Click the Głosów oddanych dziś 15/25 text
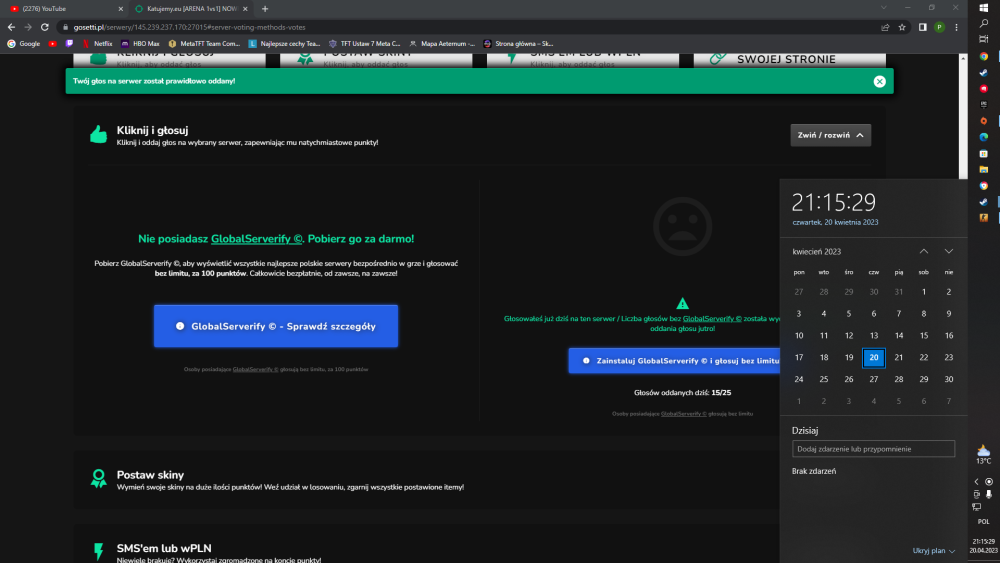Screen dimensions: 1000x563 pos(682,393)
